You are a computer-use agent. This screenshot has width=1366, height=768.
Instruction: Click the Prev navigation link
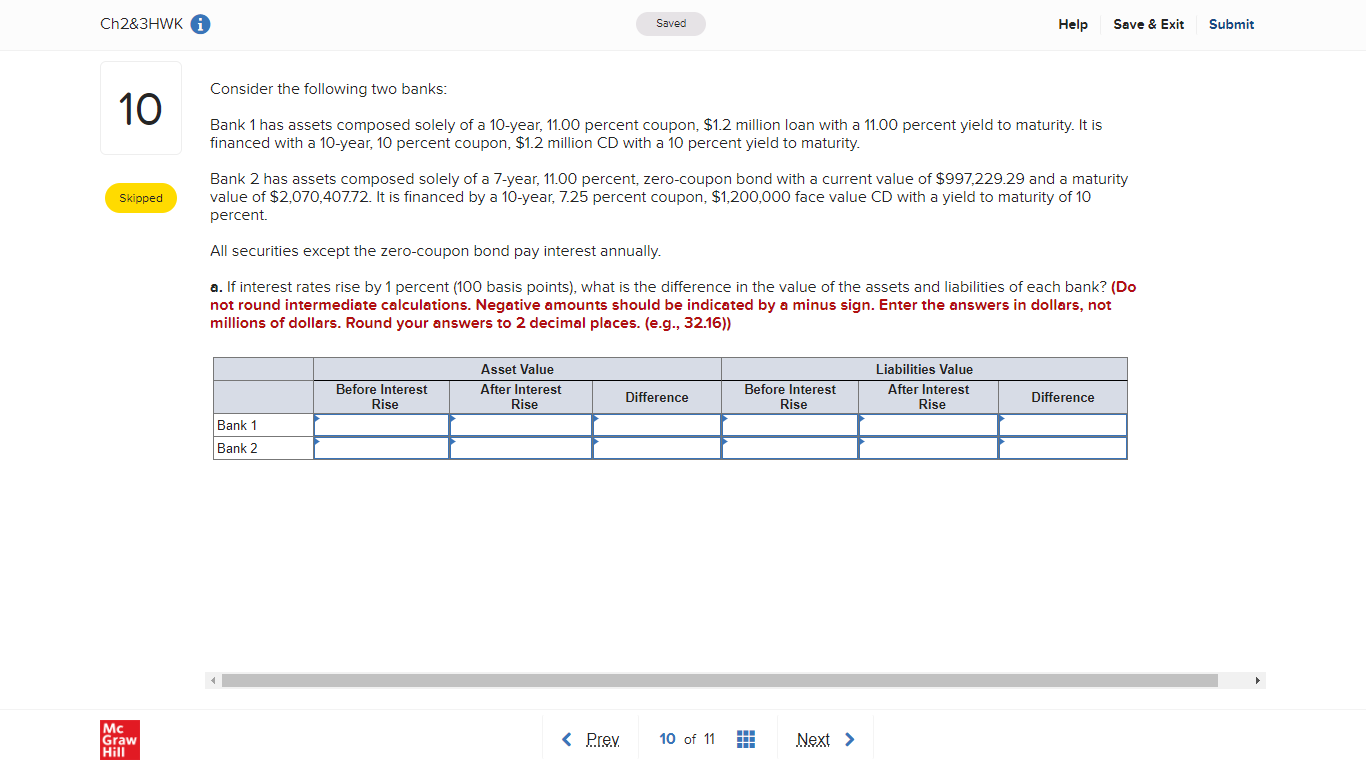tap(603, 739)
